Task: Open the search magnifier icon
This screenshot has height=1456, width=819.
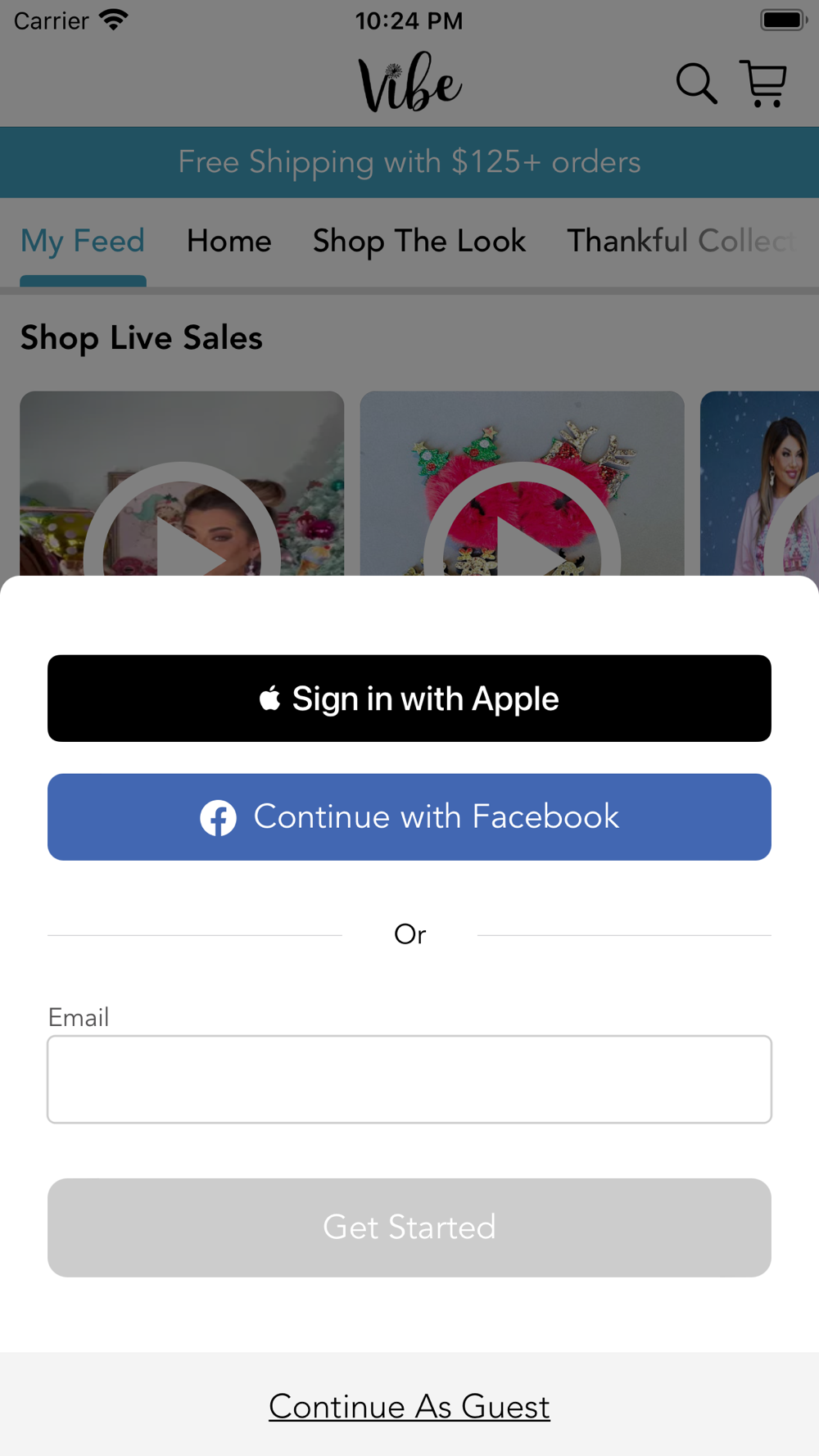Action: (x=696, y=84)
